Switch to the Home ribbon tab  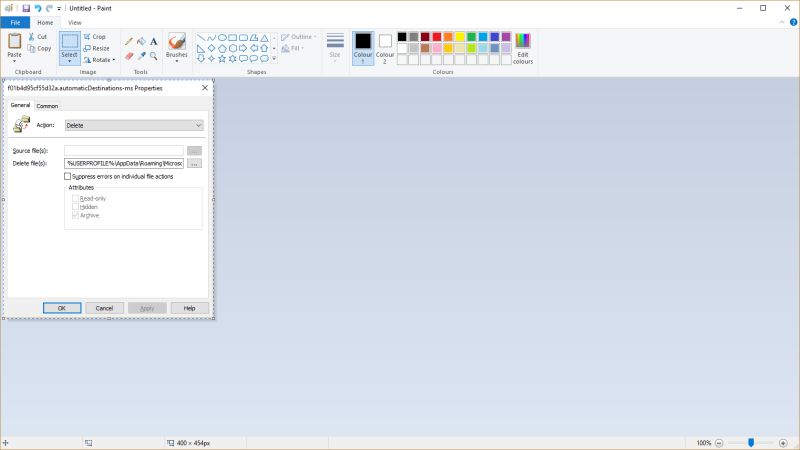[45, 22]
